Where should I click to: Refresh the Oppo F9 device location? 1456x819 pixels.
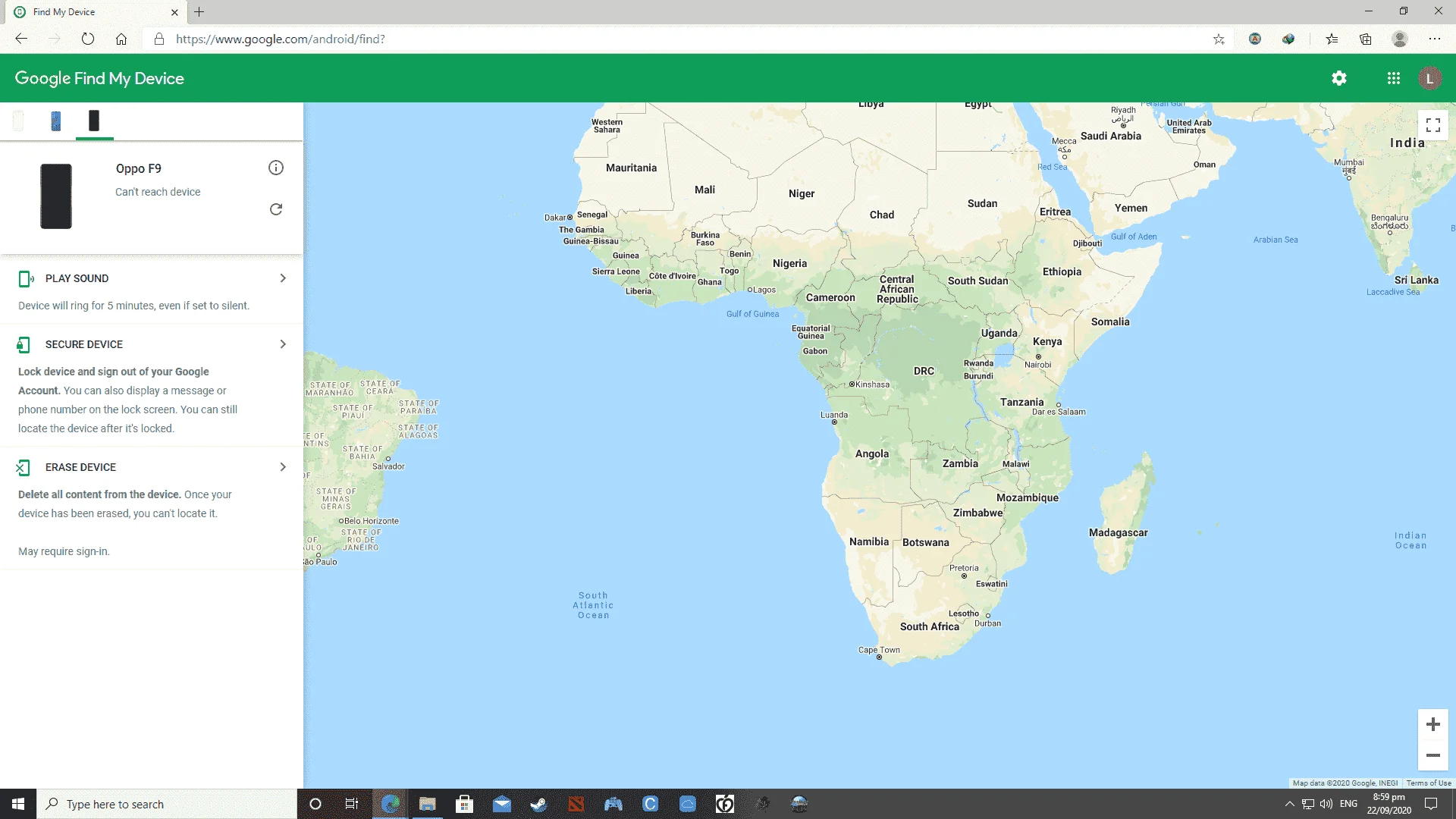[276, 209]
